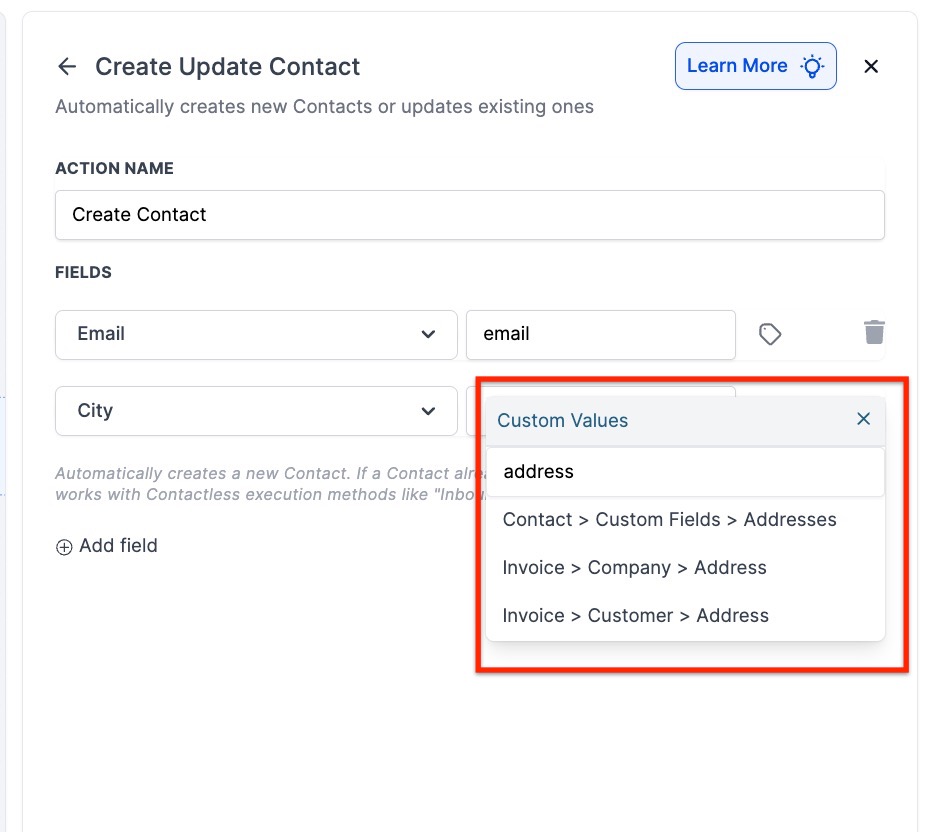Delete the Email field with trash icon
Image resolution: width=932 pixels, height=832 pixels.
coord(874,332)
